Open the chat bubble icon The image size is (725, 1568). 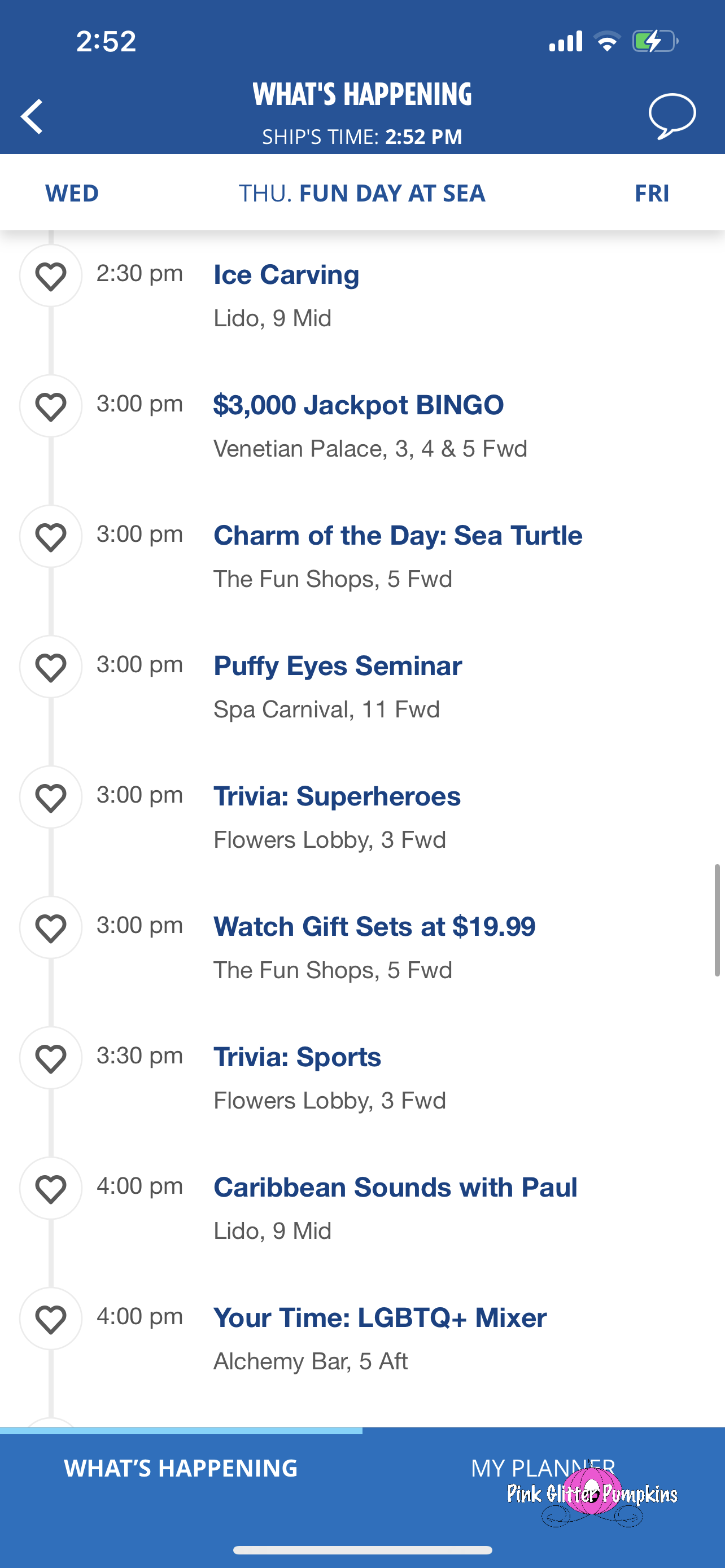click(672, 116)
